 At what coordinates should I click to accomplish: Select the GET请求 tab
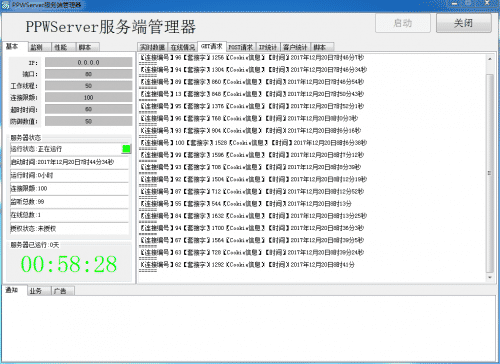click(212, 46)
